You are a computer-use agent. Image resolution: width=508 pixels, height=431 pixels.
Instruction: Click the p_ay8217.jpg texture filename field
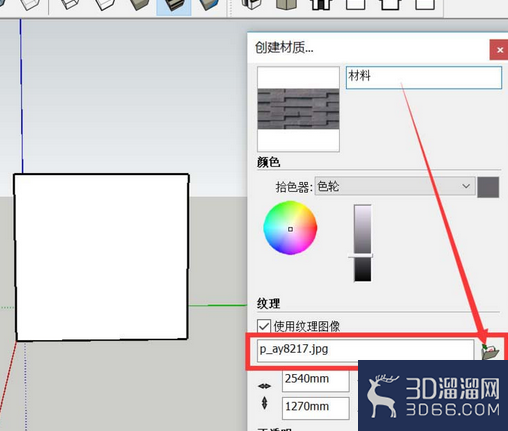[365, 350]
